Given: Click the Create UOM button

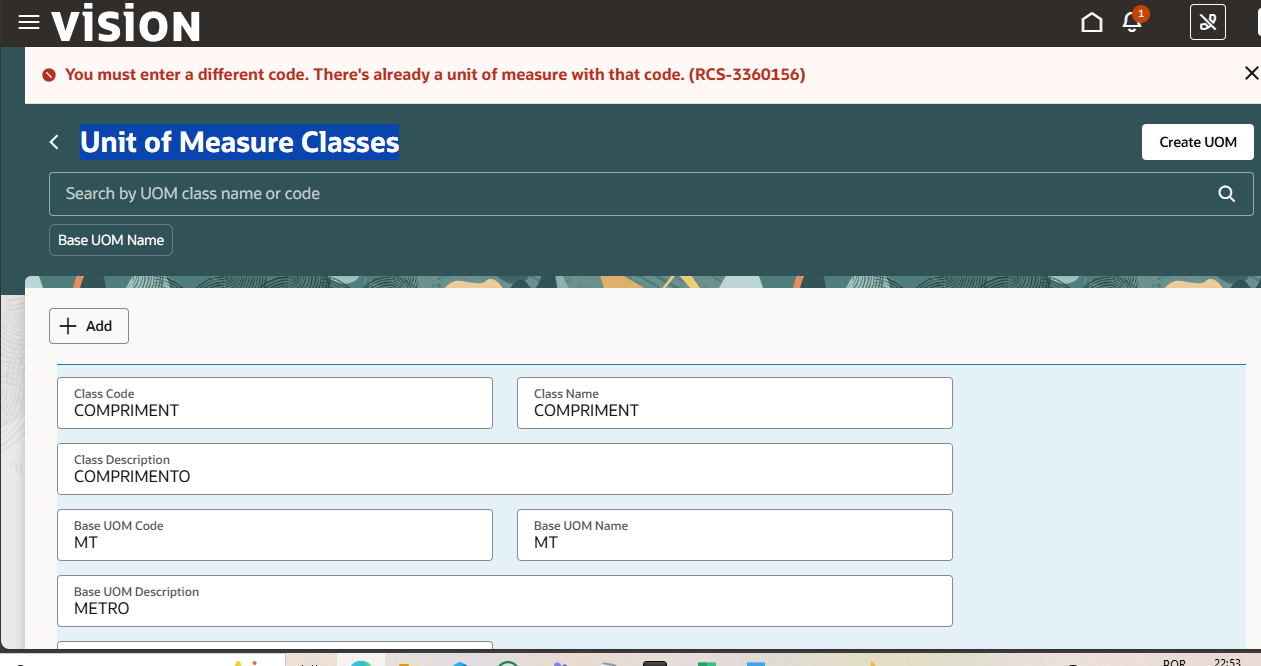Looking at the screenshot, I should (1197, 141).
